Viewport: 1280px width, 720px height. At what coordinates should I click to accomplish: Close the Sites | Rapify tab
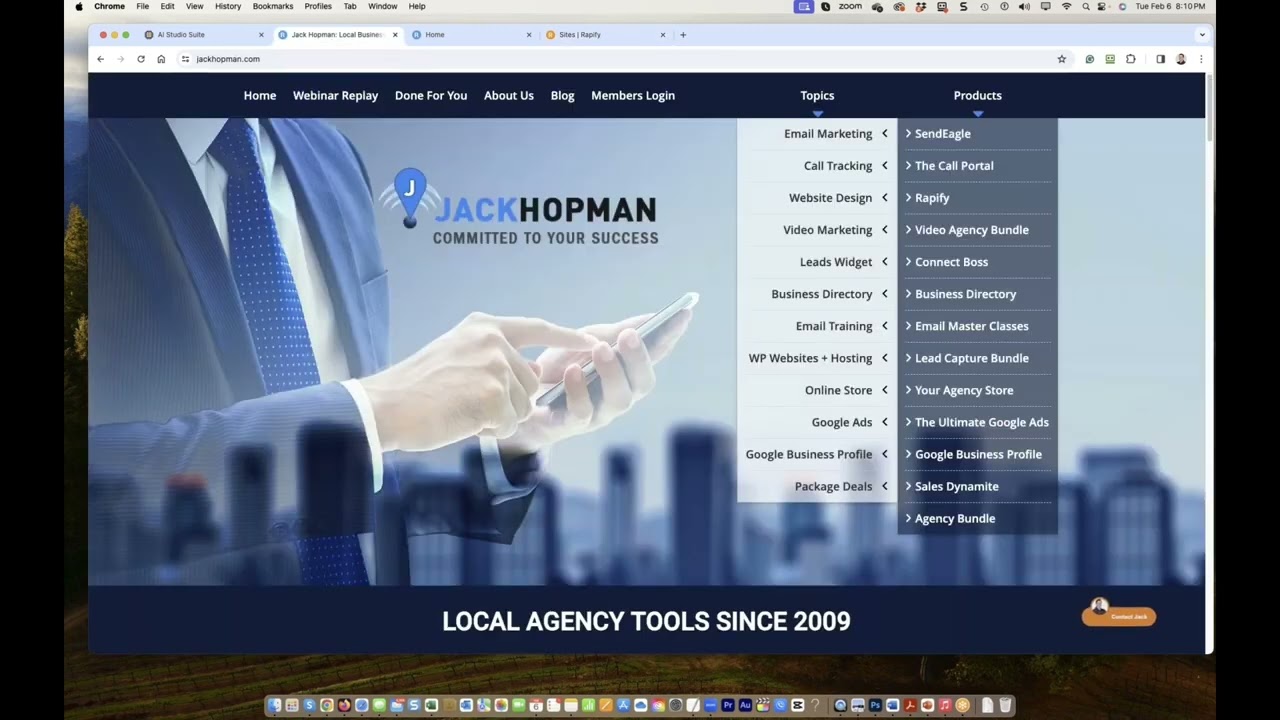tap(663, 35)
